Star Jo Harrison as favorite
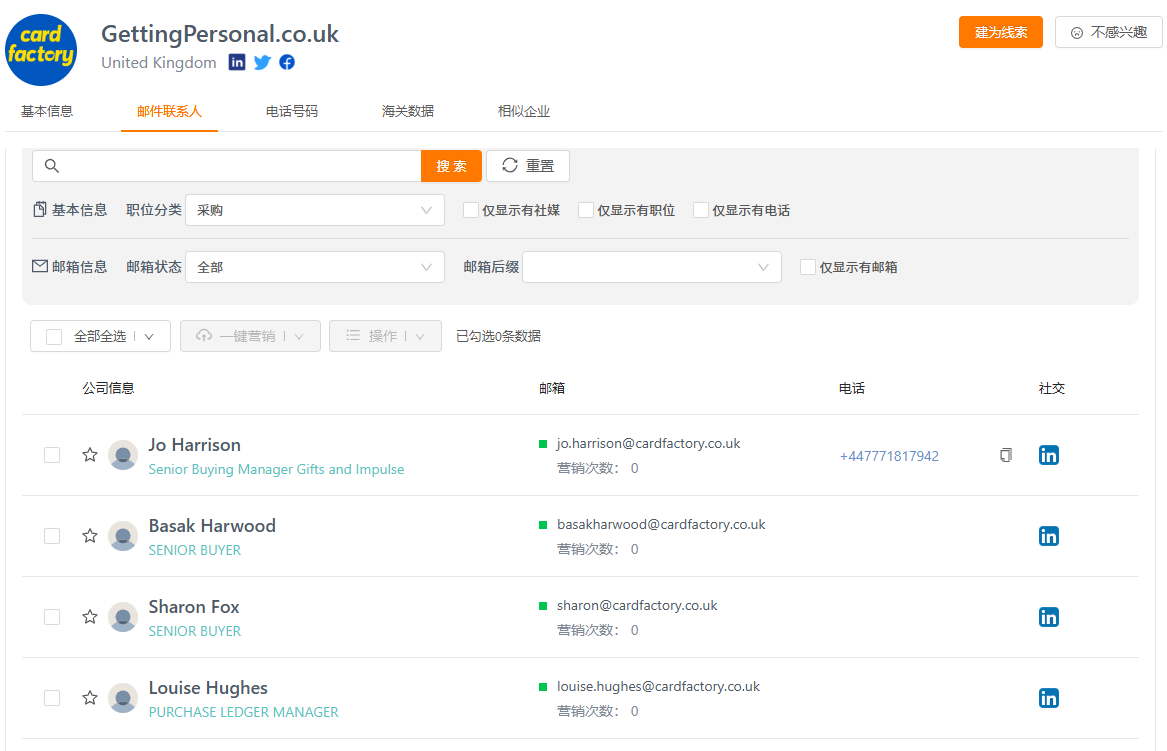The width and height of the screenshot is (1167, 751). [90, 455]
